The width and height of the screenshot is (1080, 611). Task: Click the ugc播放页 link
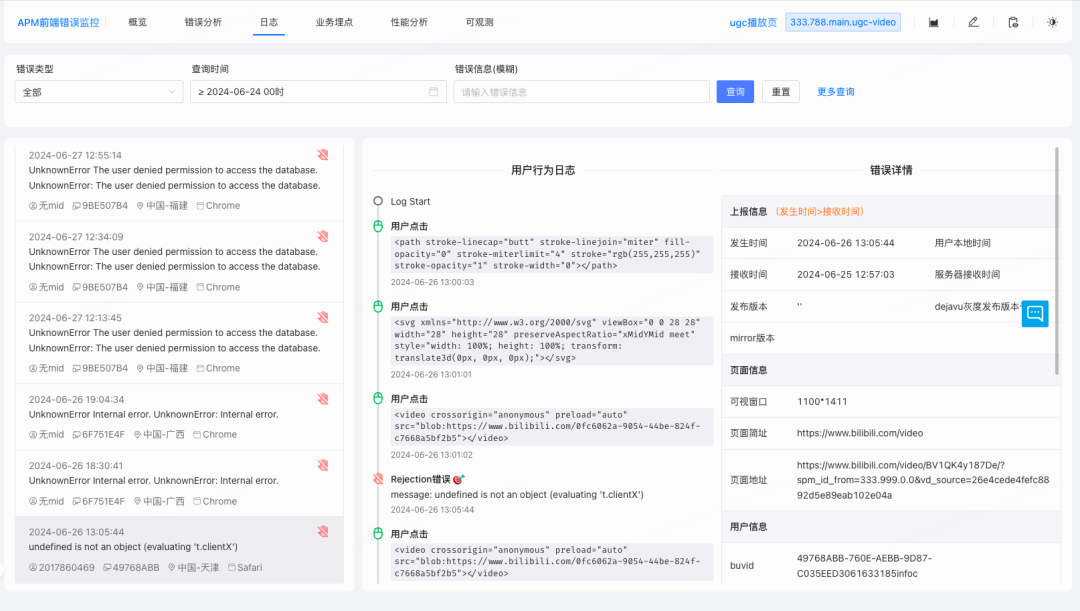click(x=753, y=23)
